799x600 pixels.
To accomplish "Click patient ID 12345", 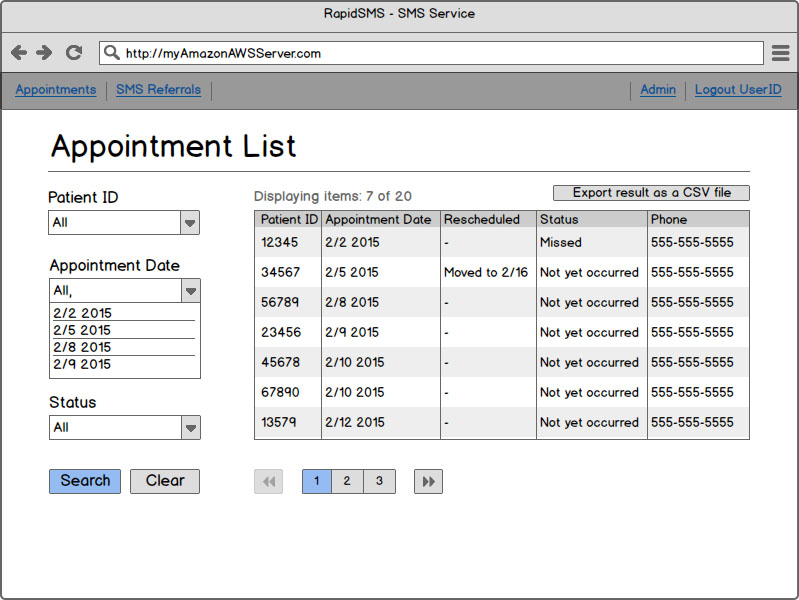I will tap(279, 242).
